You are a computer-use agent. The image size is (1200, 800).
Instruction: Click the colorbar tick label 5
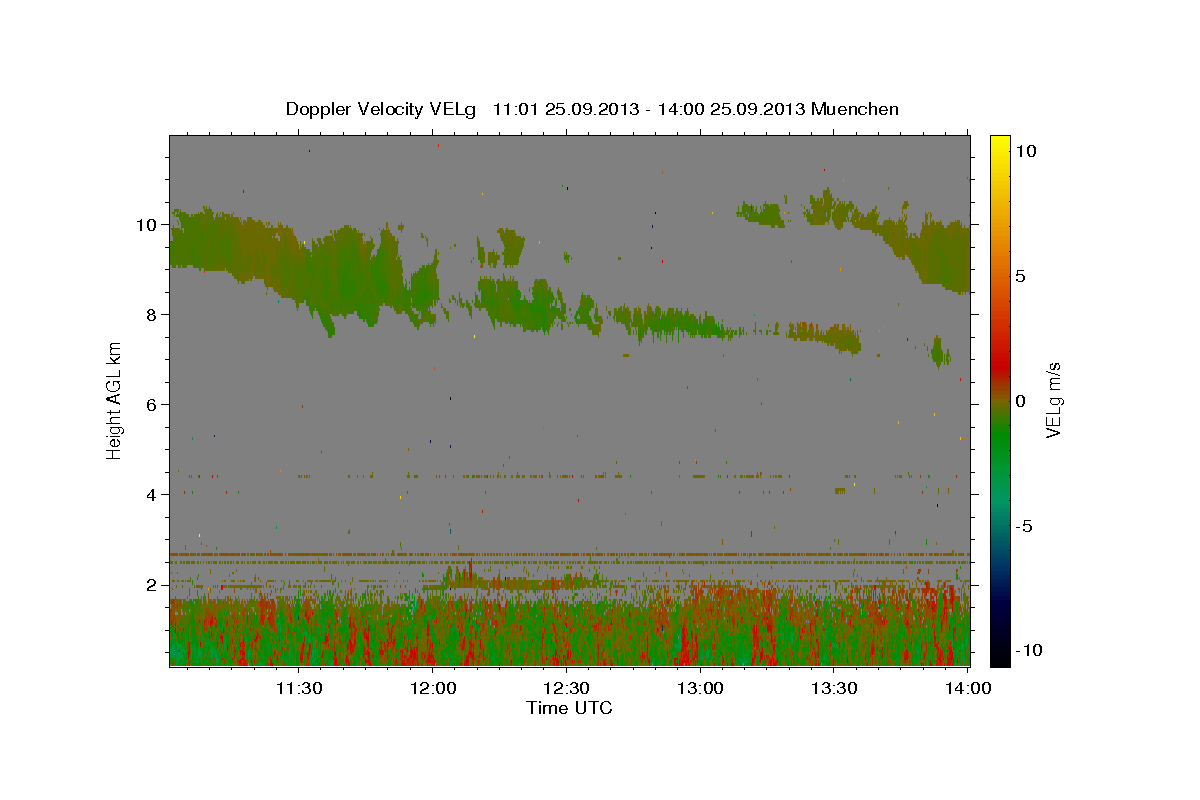(x=1019, y=276)
